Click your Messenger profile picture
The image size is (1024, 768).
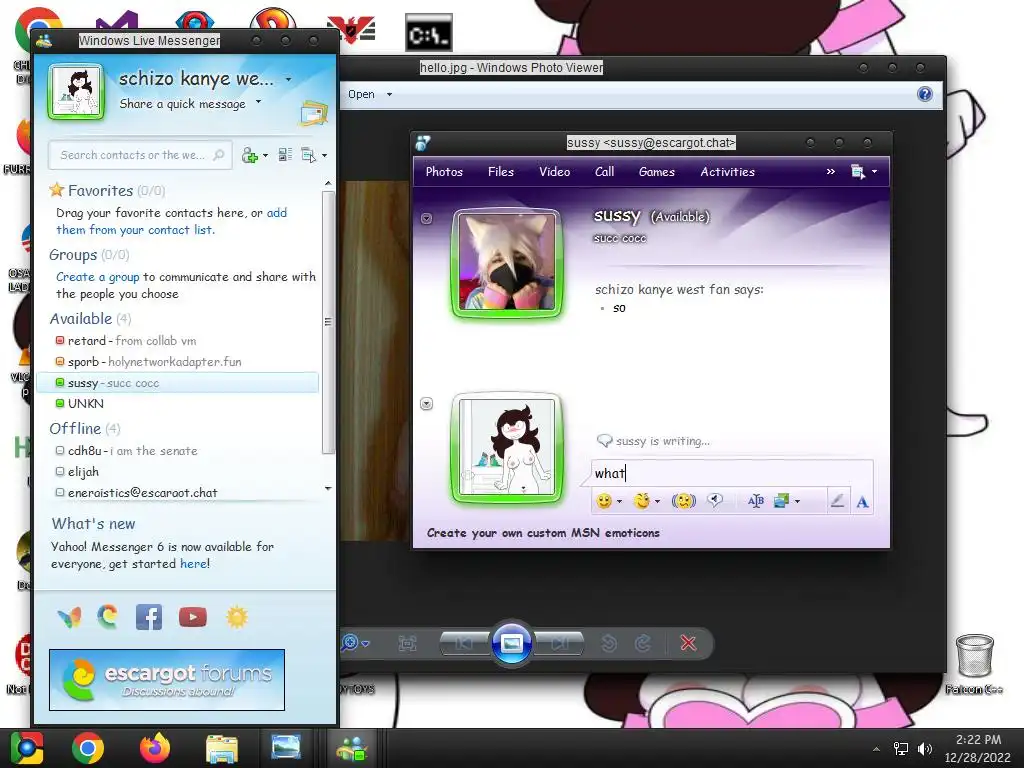[76, 91]
